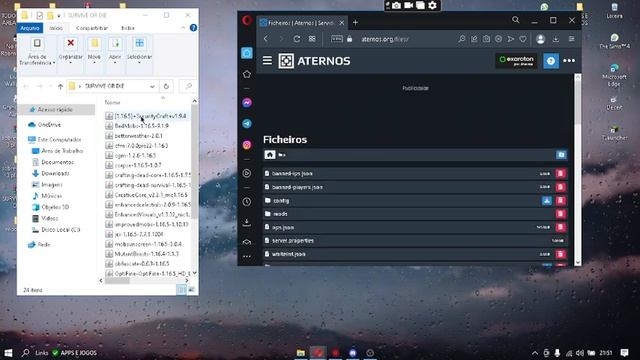
Task: Click the Explorer search box
Action: 188,87
